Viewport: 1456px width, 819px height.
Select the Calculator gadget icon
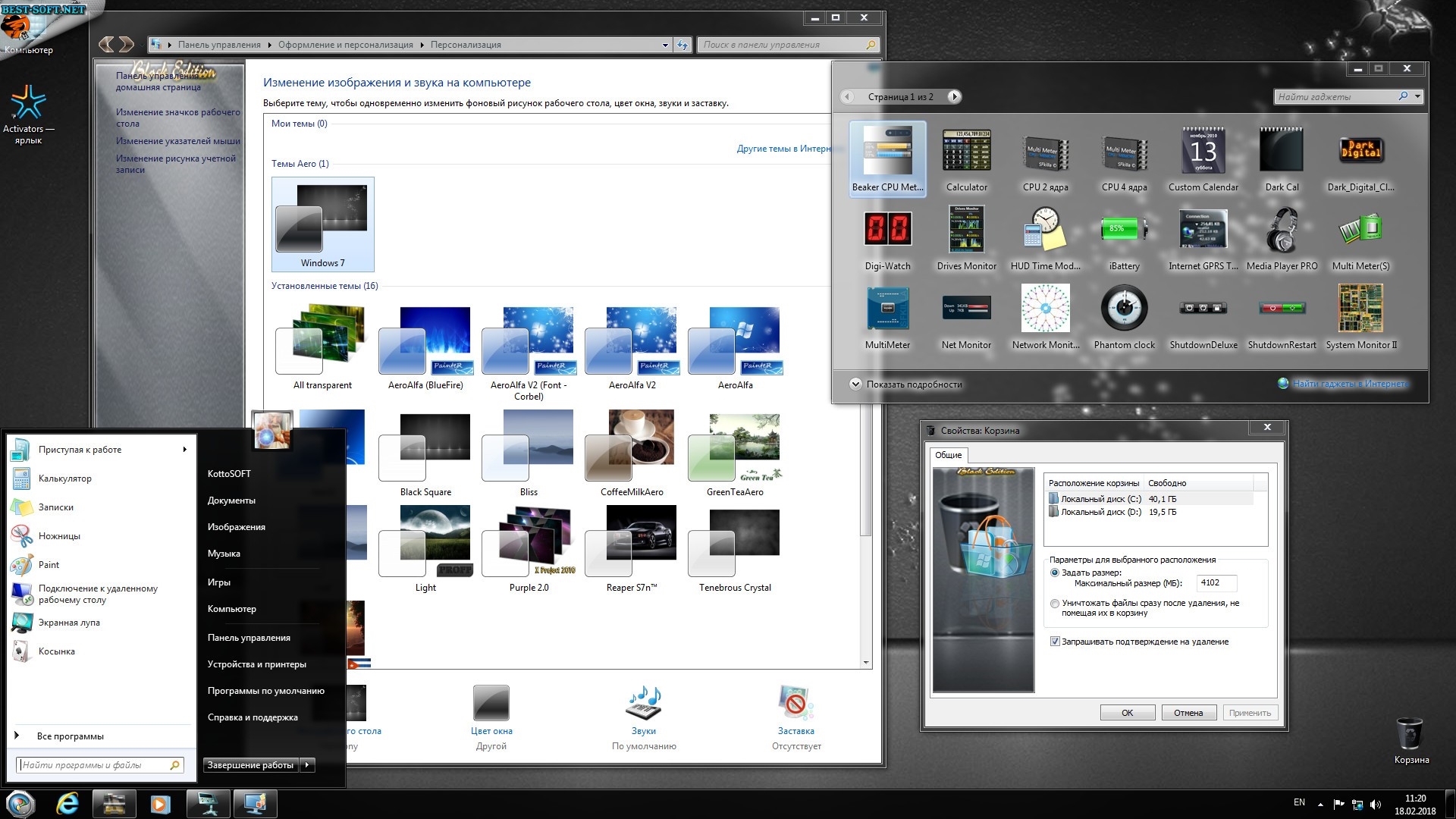click(x=966, y=151)
